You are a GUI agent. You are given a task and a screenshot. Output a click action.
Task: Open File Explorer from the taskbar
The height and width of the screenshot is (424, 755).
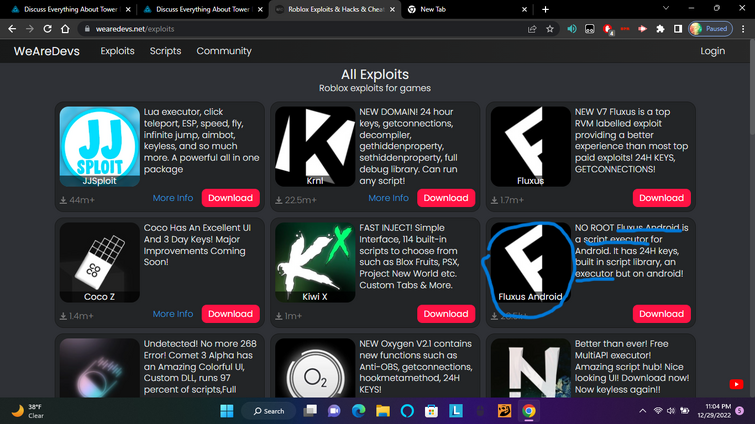coord(383,411)
